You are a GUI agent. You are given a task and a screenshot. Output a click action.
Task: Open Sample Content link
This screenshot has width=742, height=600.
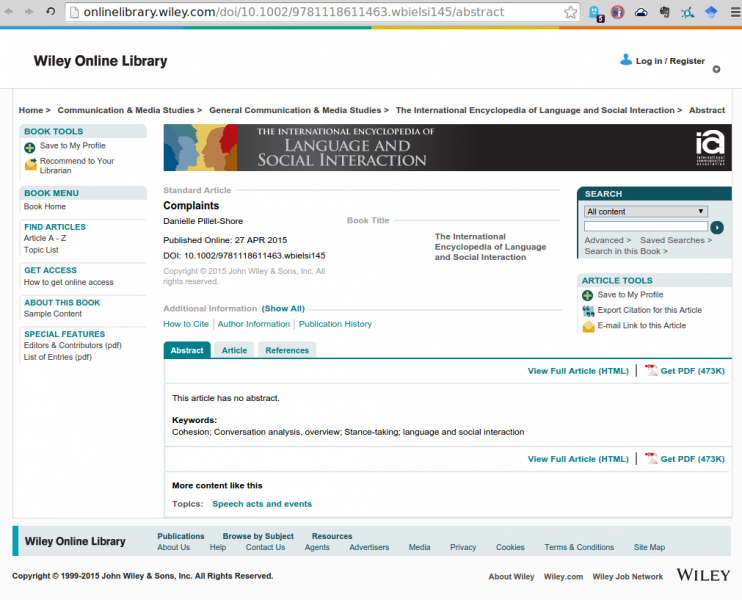coord(53,314)
